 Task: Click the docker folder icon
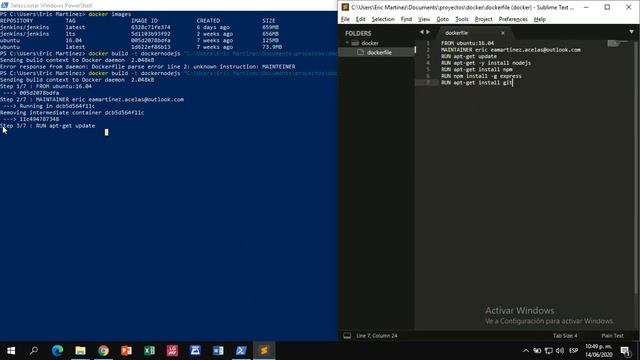[356, 43]
